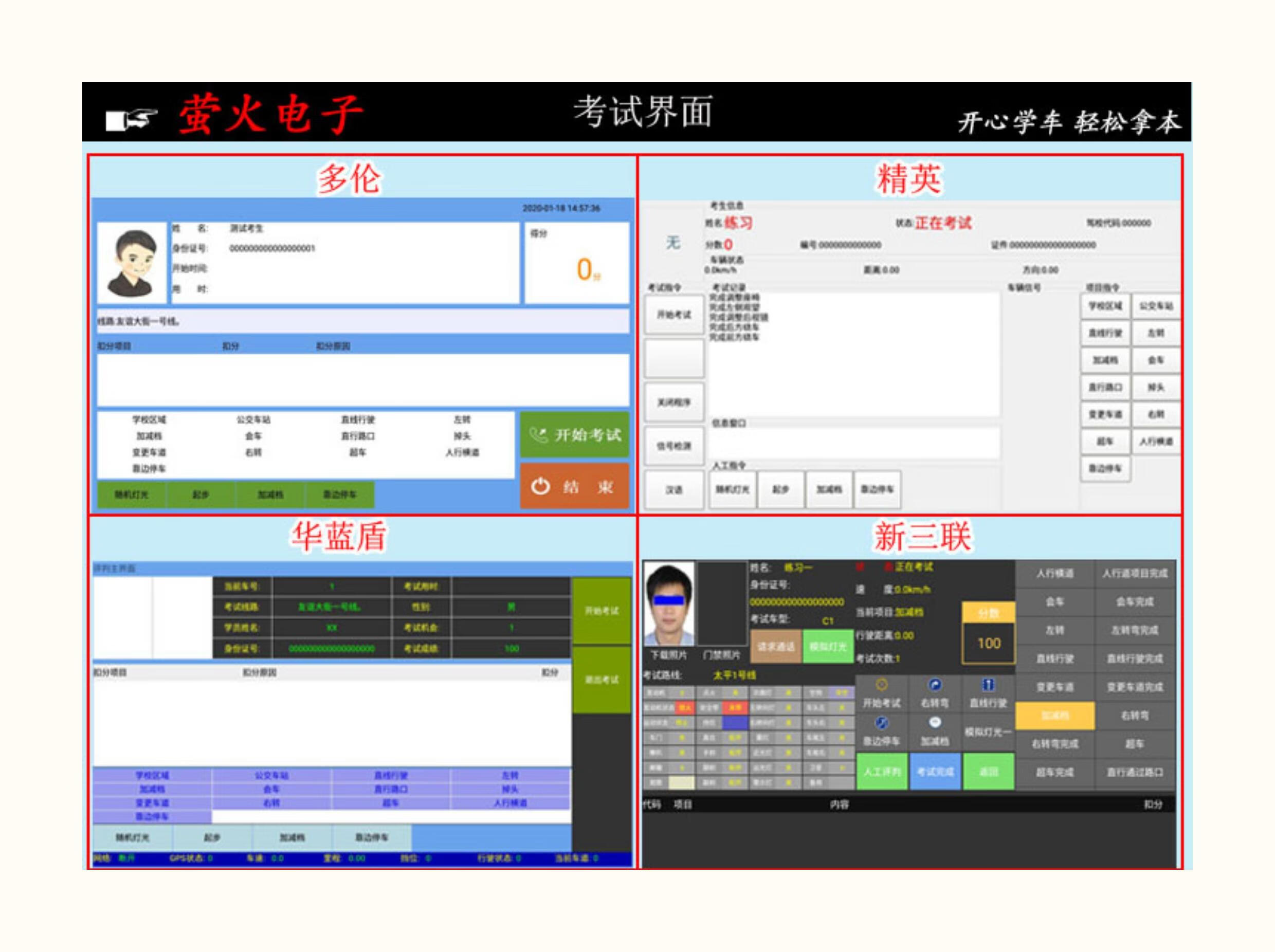The height and width of the screenshot is (952, 1275).
Task: Select highlighted yellow 加减档 item in 新三联
Action: click(x=1054, y=716)
